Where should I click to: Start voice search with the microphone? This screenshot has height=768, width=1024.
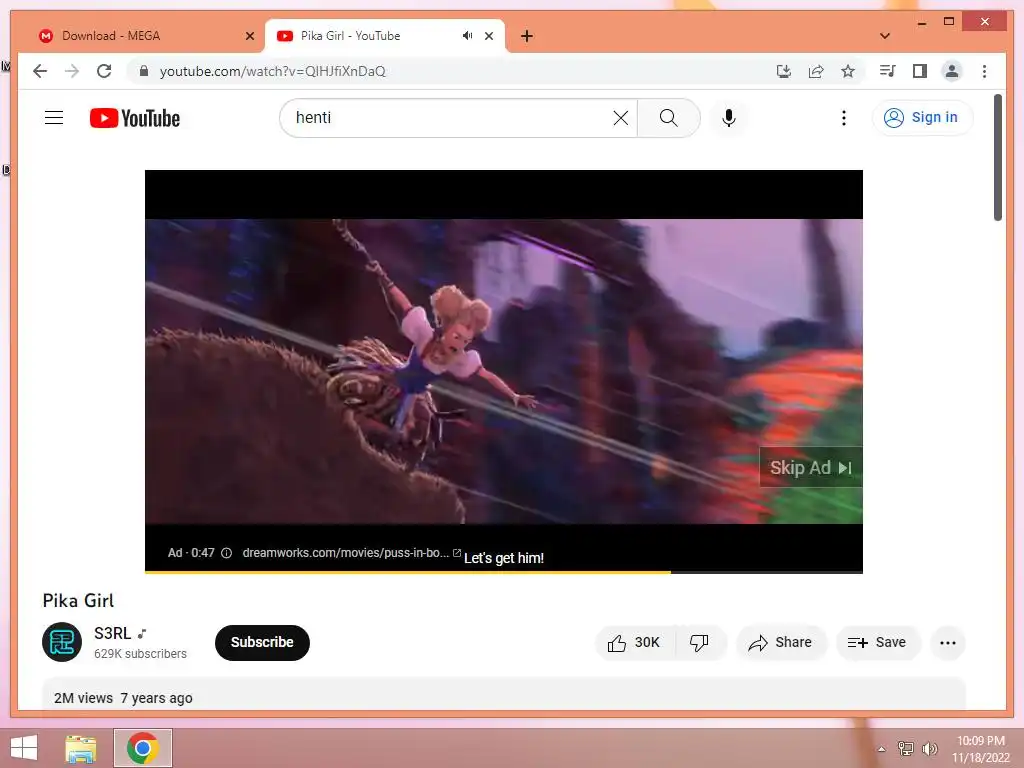[729, 118]
